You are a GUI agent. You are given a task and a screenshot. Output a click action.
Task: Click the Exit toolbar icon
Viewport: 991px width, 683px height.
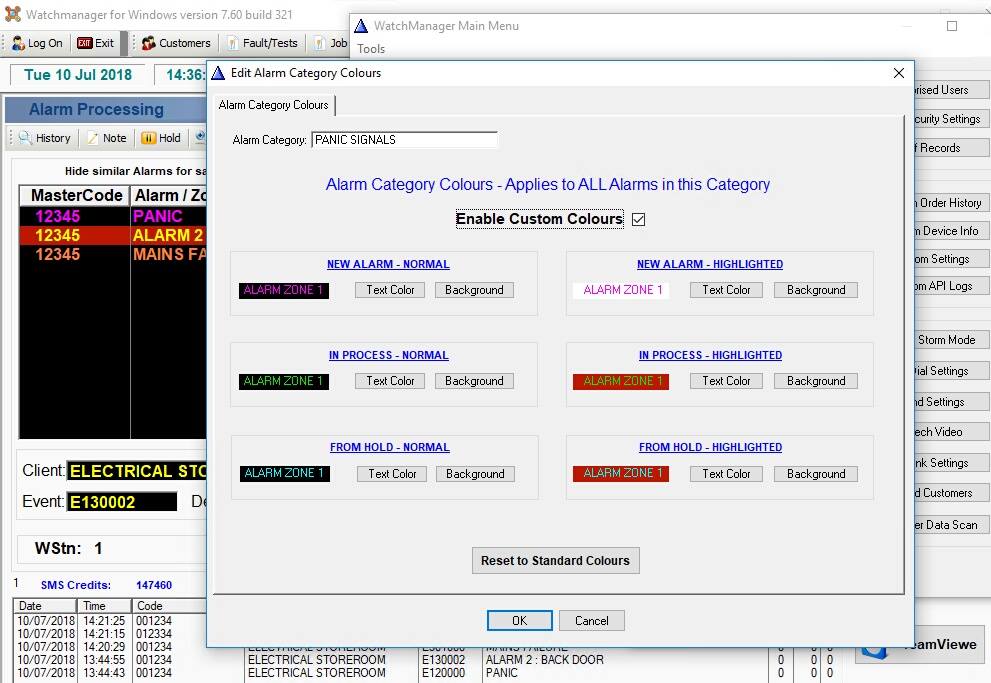pos(95,43)
